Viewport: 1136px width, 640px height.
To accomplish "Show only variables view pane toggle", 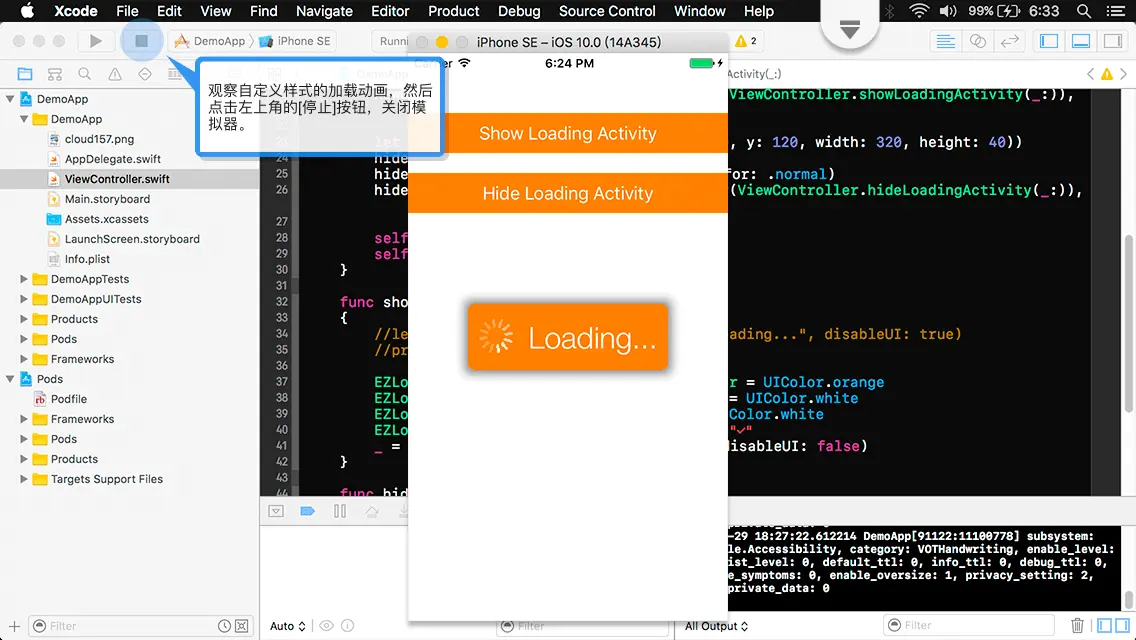I will pos(1105,626).
